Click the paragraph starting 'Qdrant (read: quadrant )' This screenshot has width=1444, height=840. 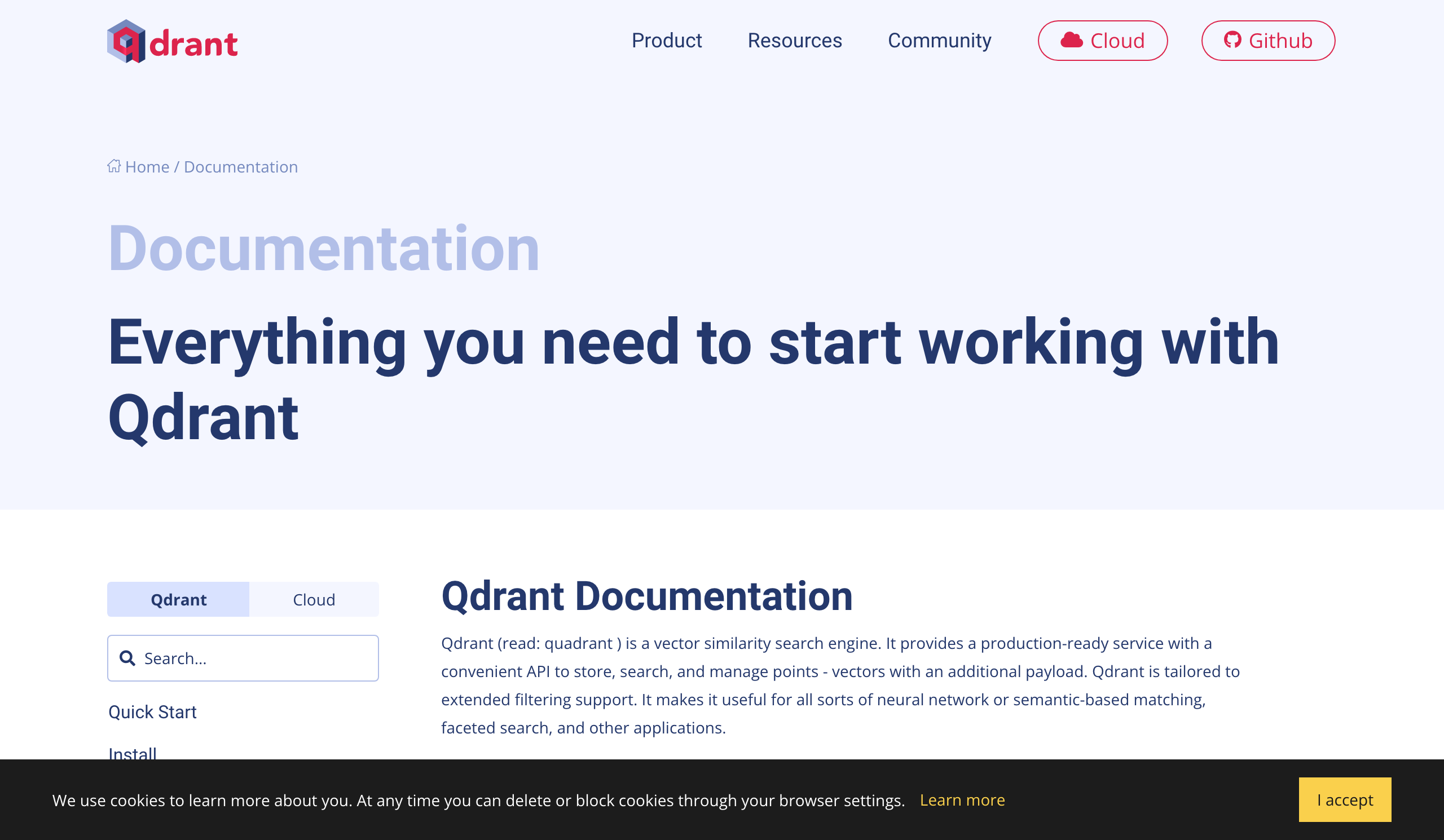tap(840, 686)
